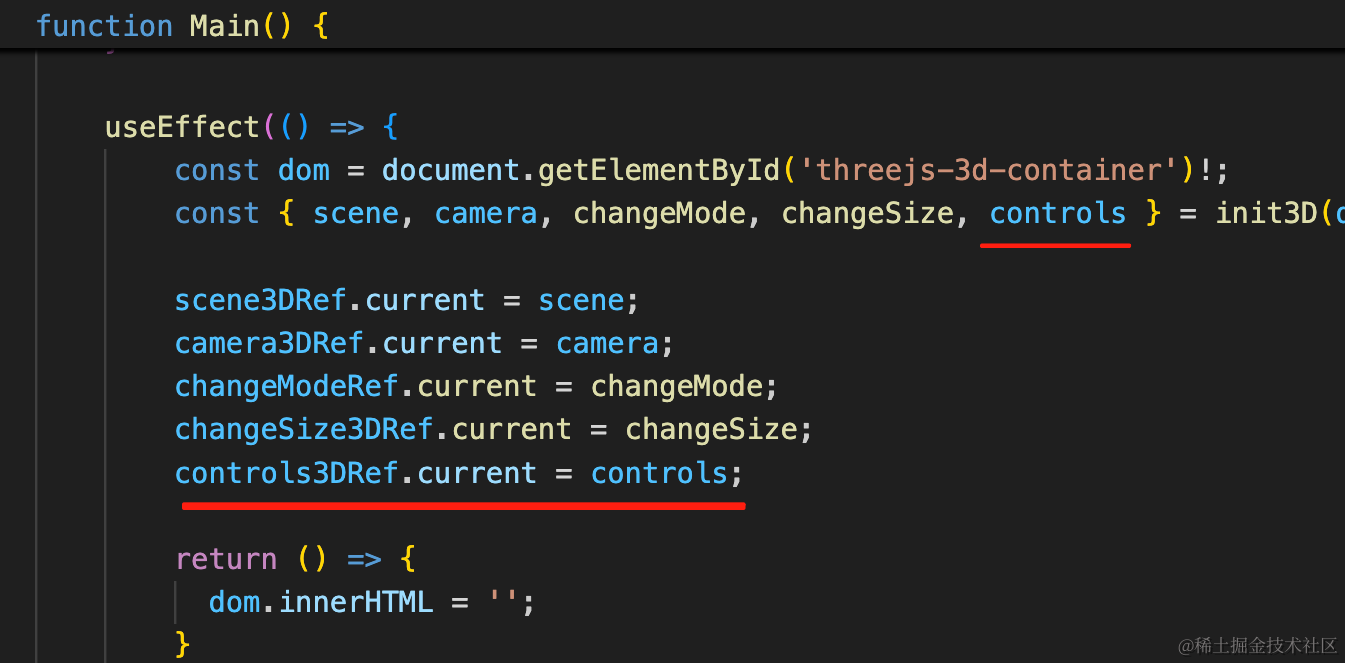Click the const dom variable declaration
Image resolution: width=1346 pixels, height=664 pixels.
pos(252,170)
